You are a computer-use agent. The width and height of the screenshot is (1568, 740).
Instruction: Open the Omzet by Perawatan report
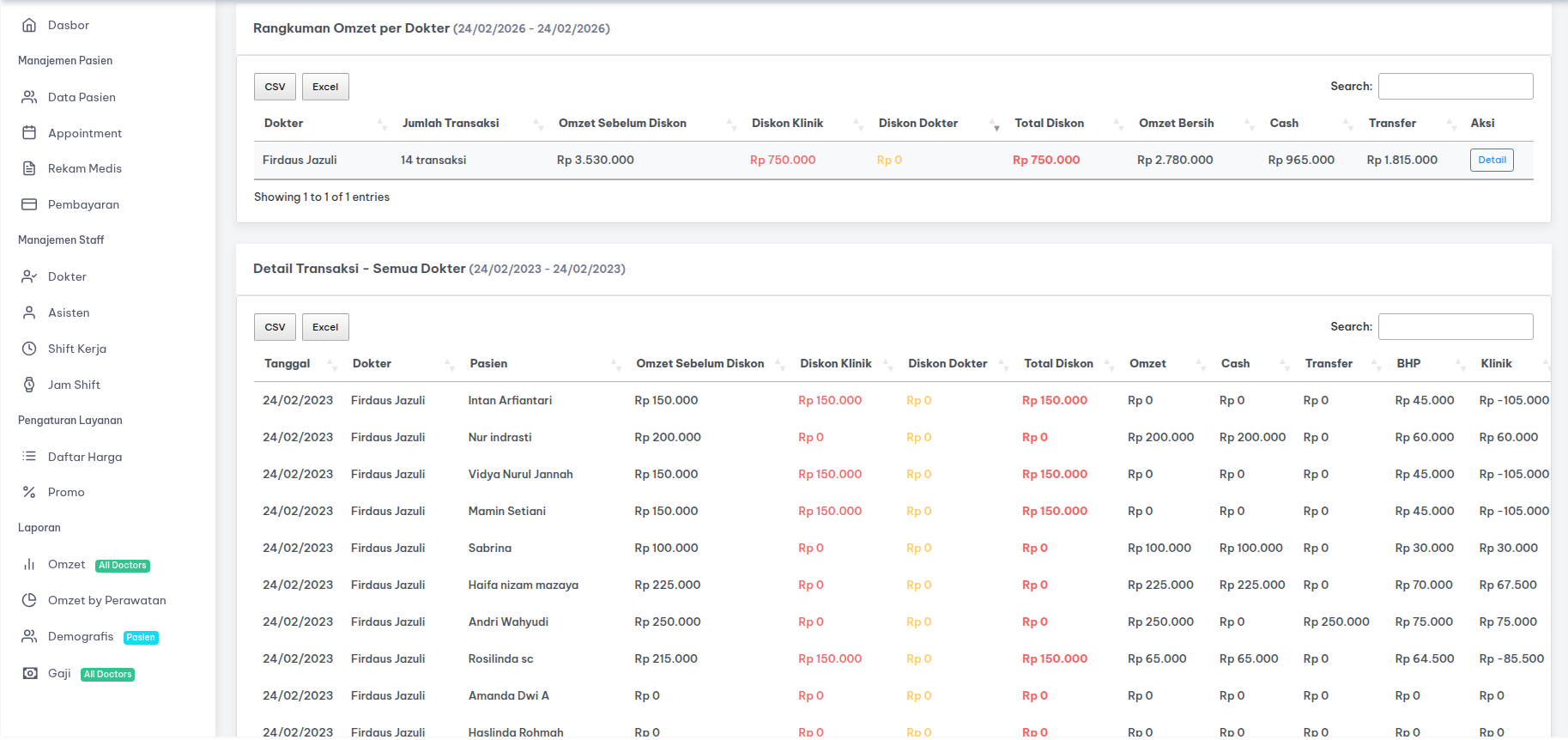pos(106,600)
